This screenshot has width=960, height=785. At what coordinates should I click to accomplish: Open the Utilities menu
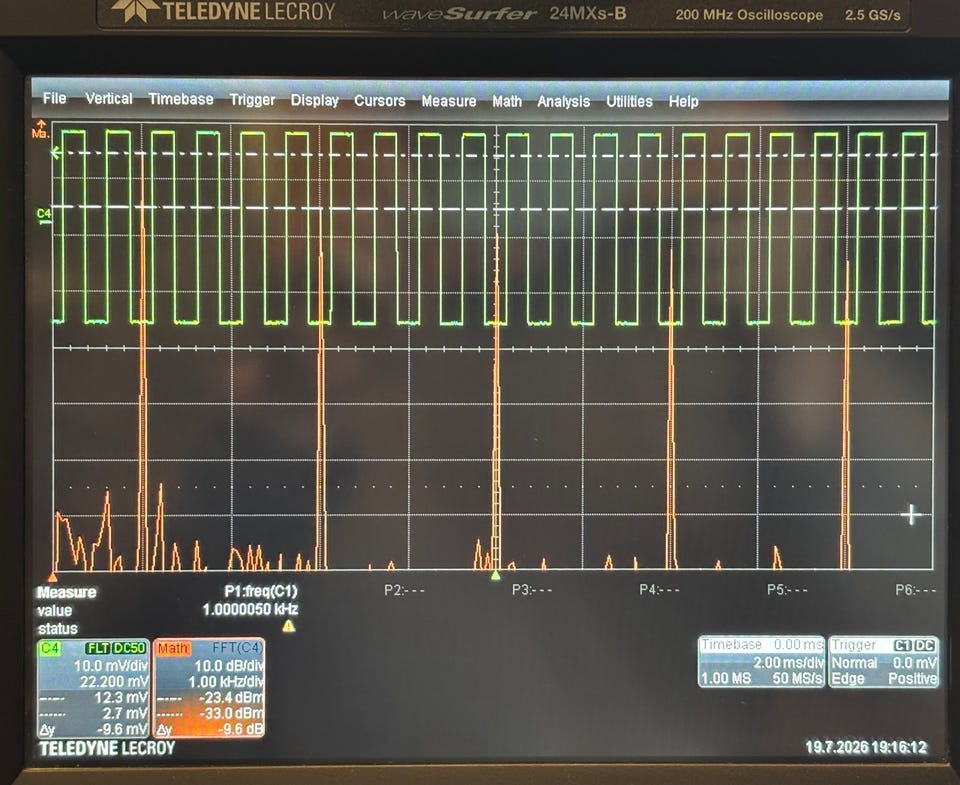(x=629, y=102)
